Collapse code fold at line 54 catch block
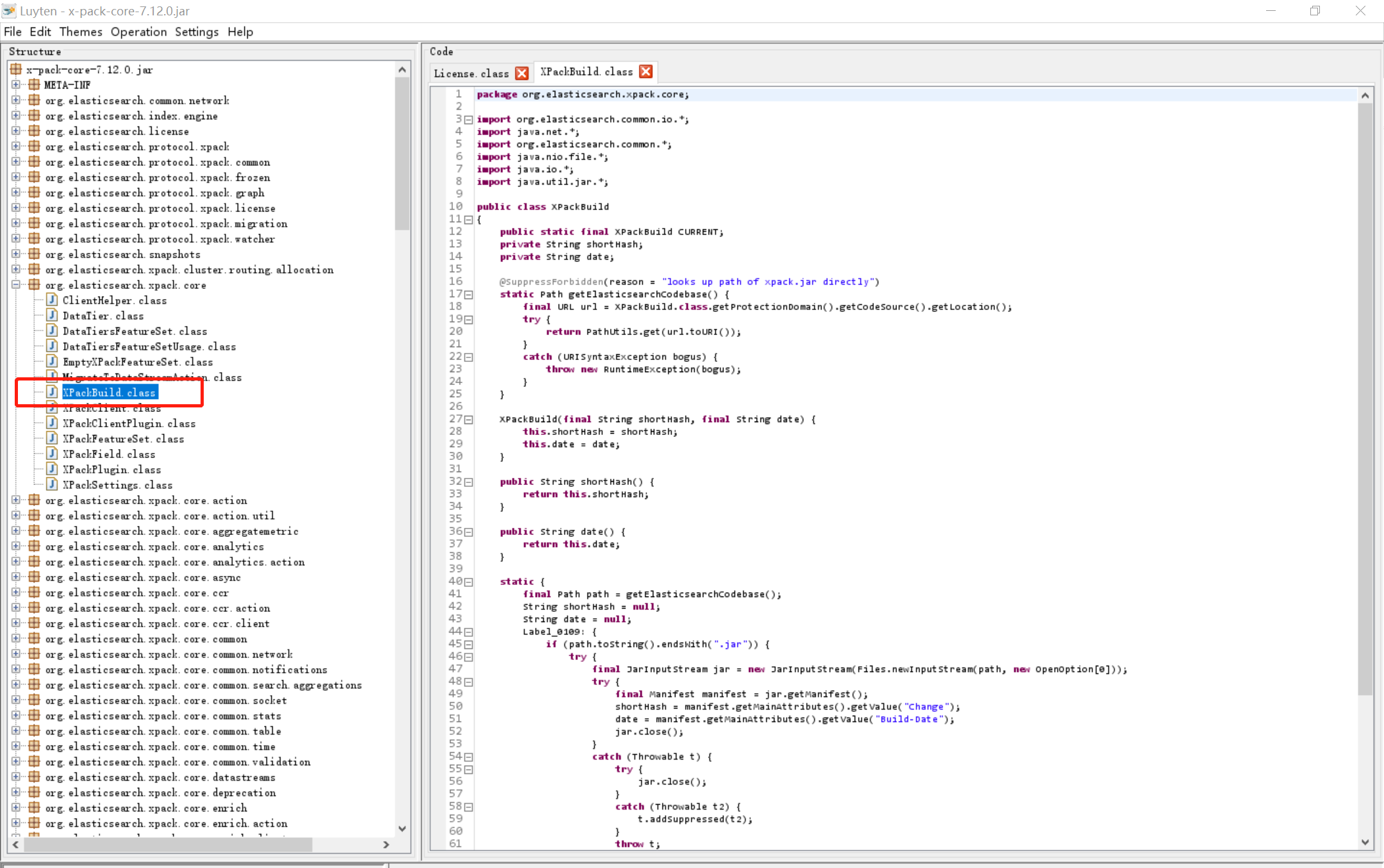The image size is (1384, 868). coord(468,757)
